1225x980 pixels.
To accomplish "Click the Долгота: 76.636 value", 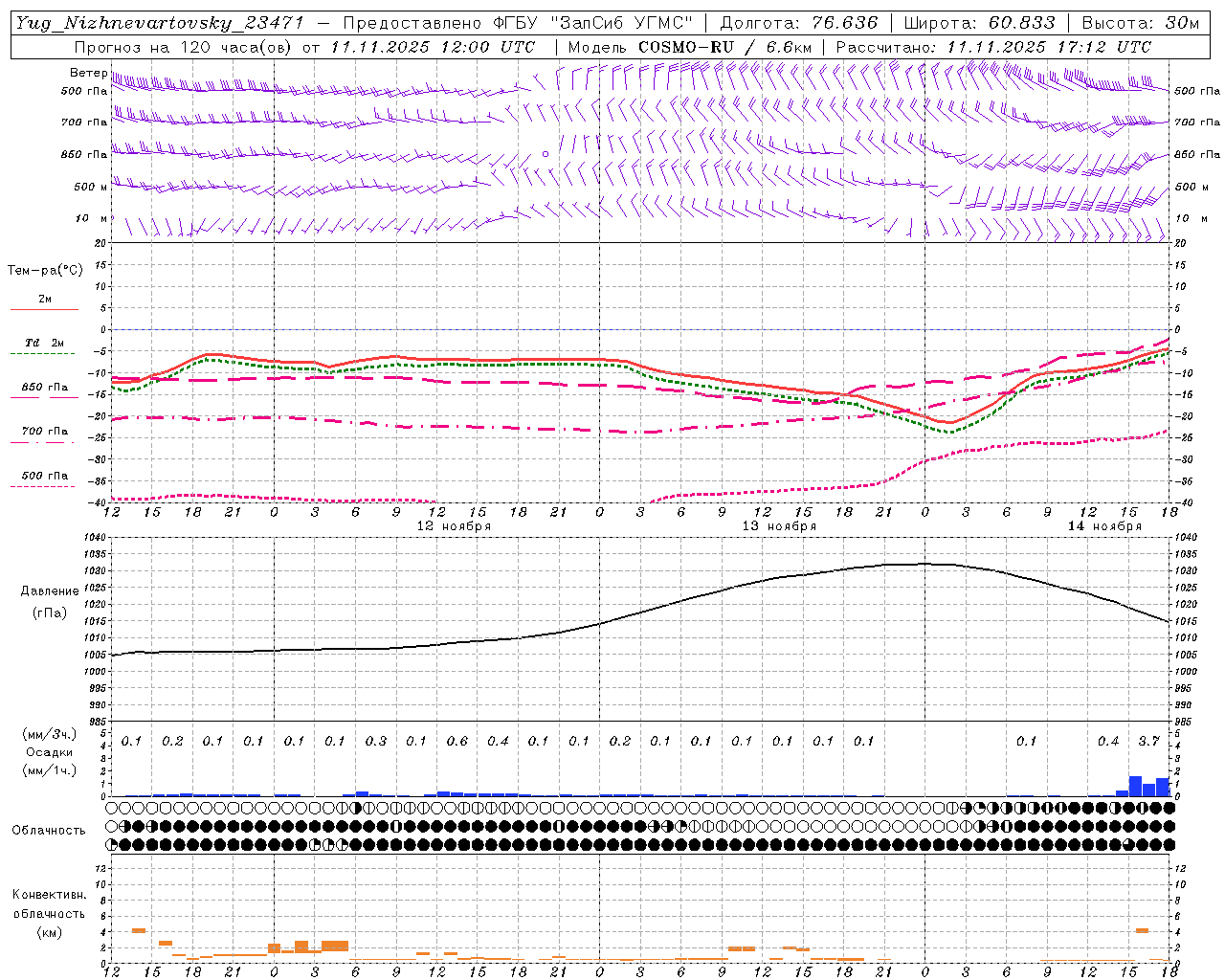I will pos(798,23).
